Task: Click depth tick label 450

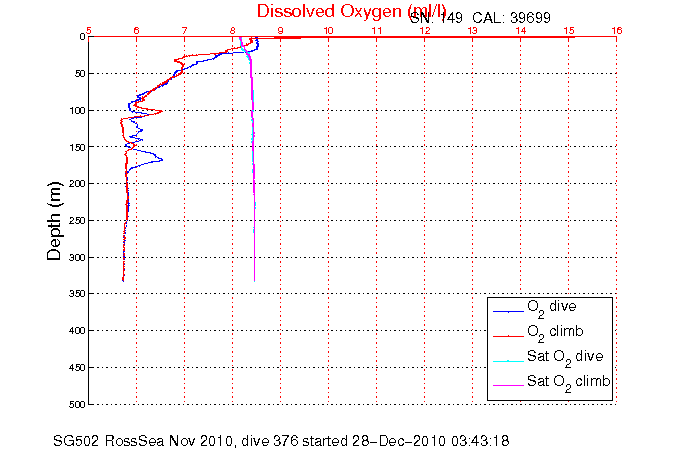Action: click(x=77, y=368)
